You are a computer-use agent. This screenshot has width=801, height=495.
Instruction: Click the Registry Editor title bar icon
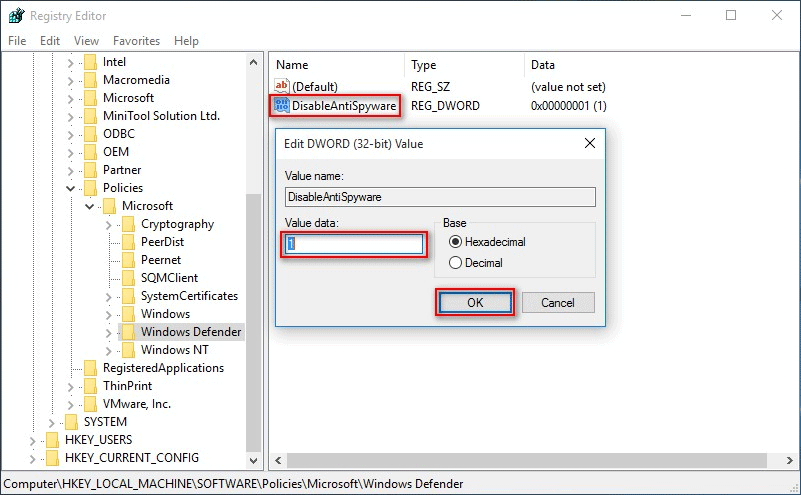pos(15,15)
